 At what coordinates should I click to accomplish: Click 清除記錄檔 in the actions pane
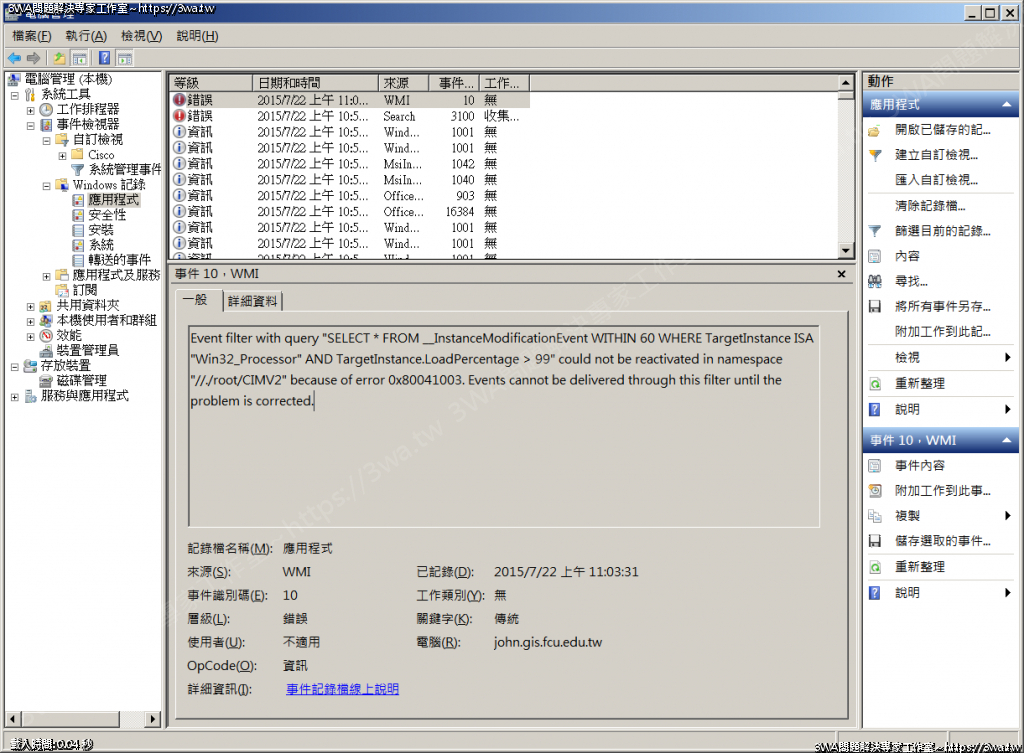[x=930, y=206]
